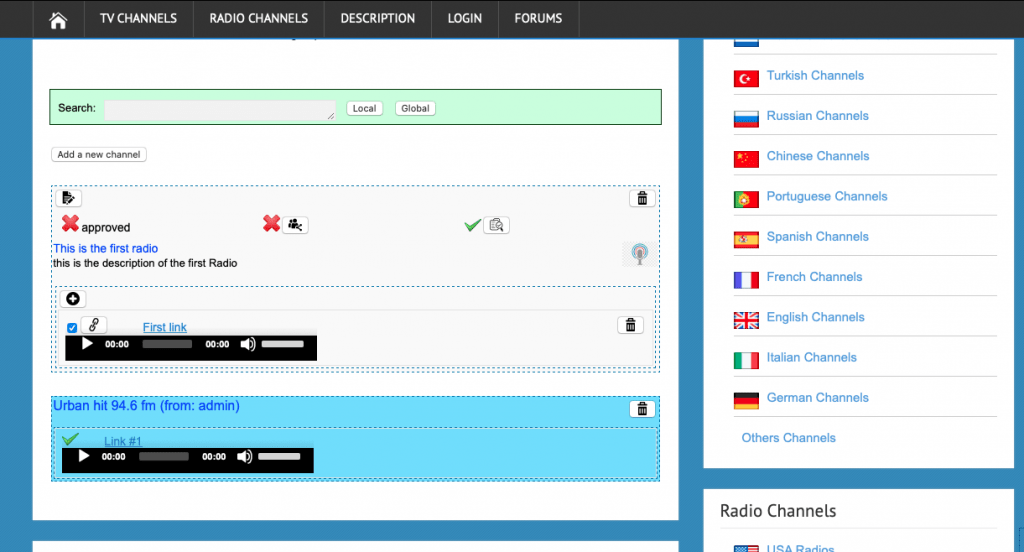1024x552 pixels.
Task: Click the French flag icon
Action: 746,280
